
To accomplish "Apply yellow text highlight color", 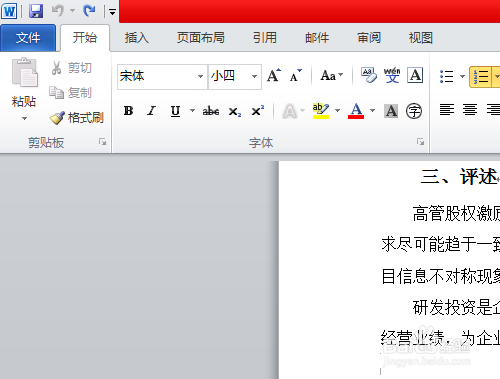I will pyautogui.click(x=321, y=111).
